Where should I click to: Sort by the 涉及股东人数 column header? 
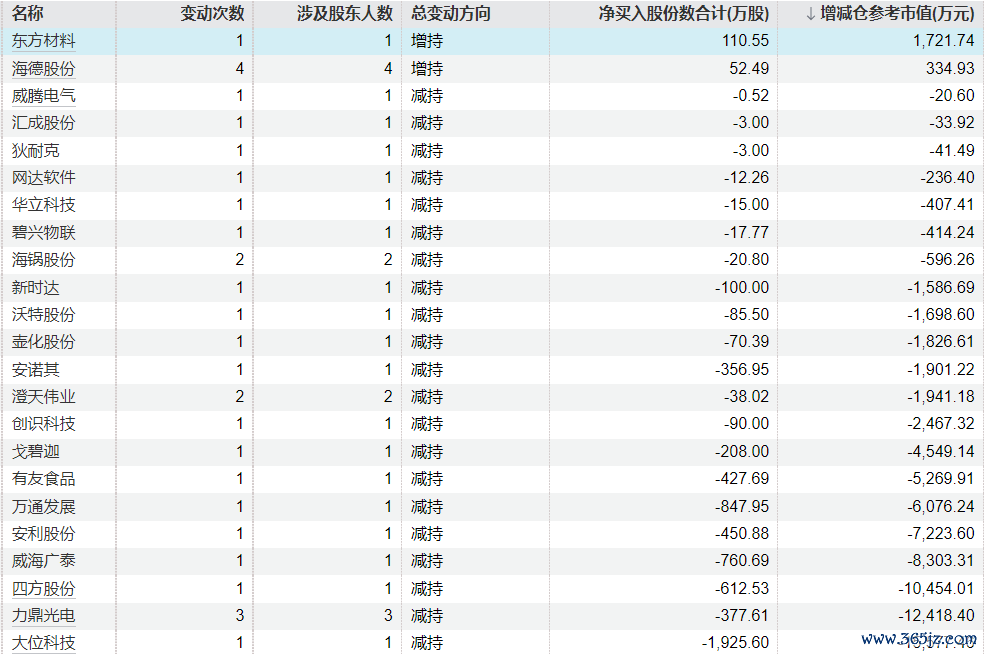point(345,14)
